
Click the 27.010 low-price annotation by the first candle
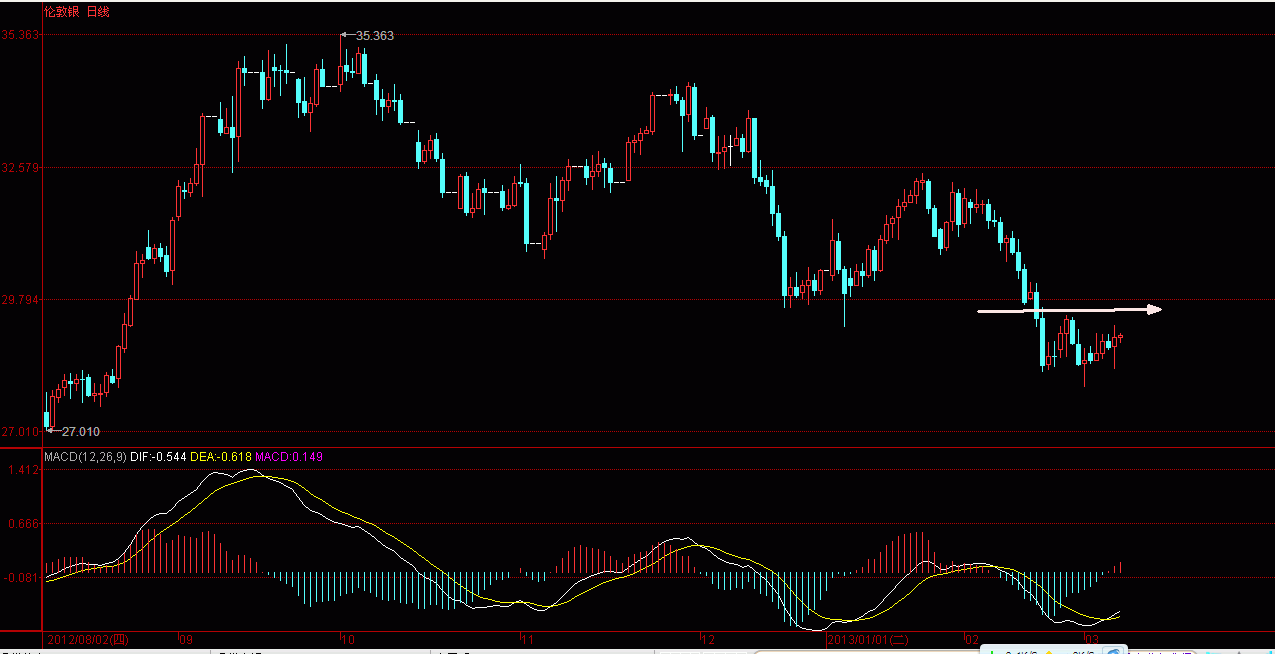pyautogui.click(x=81, y=431)
